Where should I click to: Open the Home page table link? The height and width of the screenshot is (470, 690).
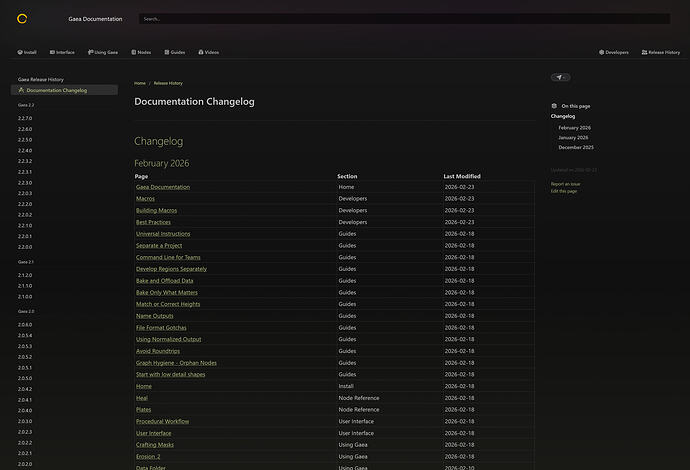(x=143, y=386)
